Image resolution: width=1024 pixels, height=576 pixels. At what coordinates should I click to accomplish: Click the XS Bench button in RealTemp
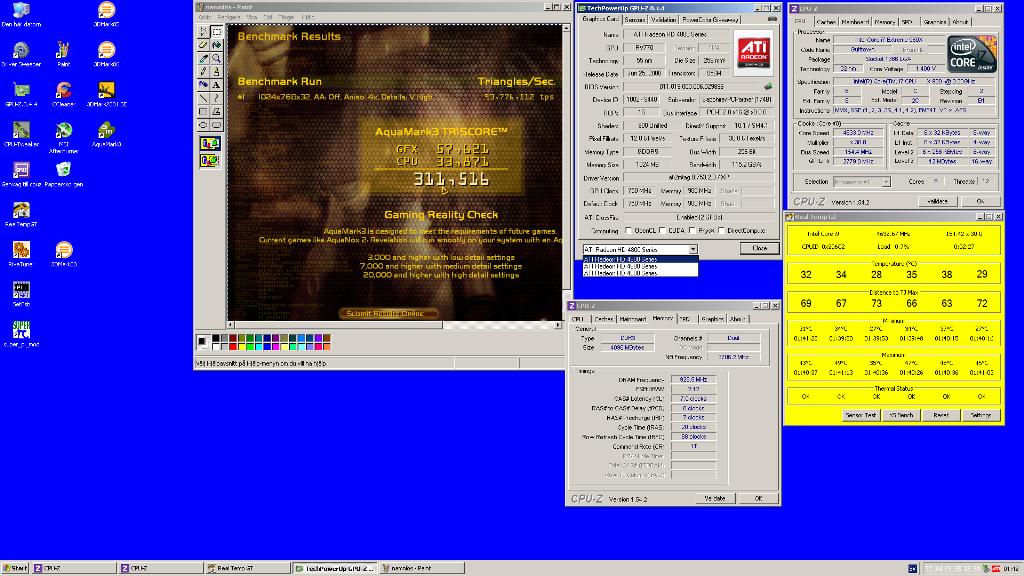(901, 415)
